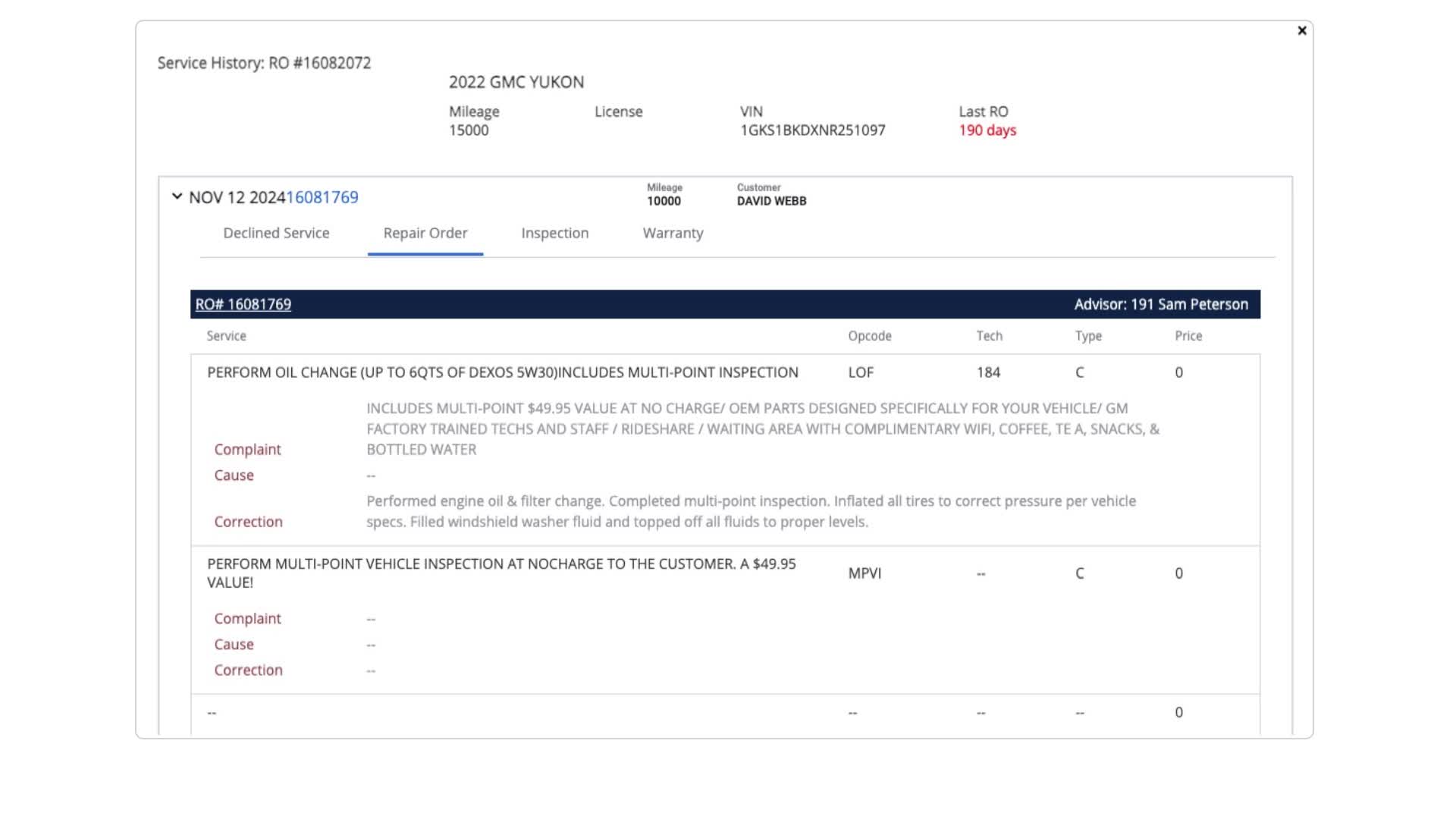Click the red 190 days Last RO text
1456x819 pixels.
(x=987, y=130)
